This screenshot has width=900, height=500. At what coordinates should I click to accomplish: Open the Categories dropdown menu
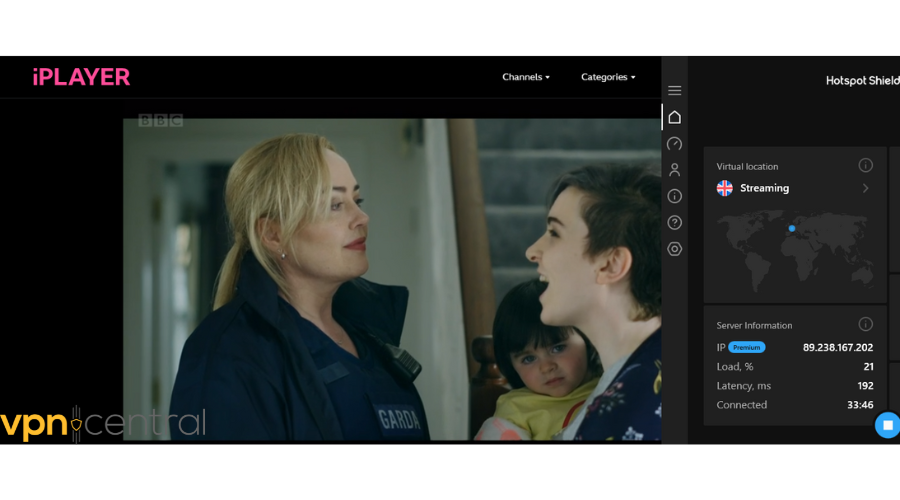pyautogui.click(x=608, y=77)
